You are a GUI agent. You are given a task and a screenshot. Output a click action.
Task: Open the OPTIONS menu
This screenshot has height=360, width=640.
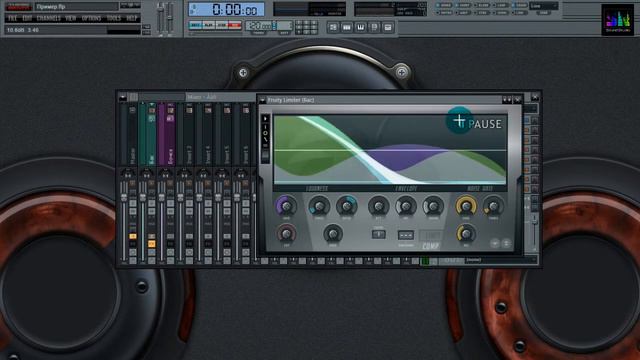click(91, 18)
